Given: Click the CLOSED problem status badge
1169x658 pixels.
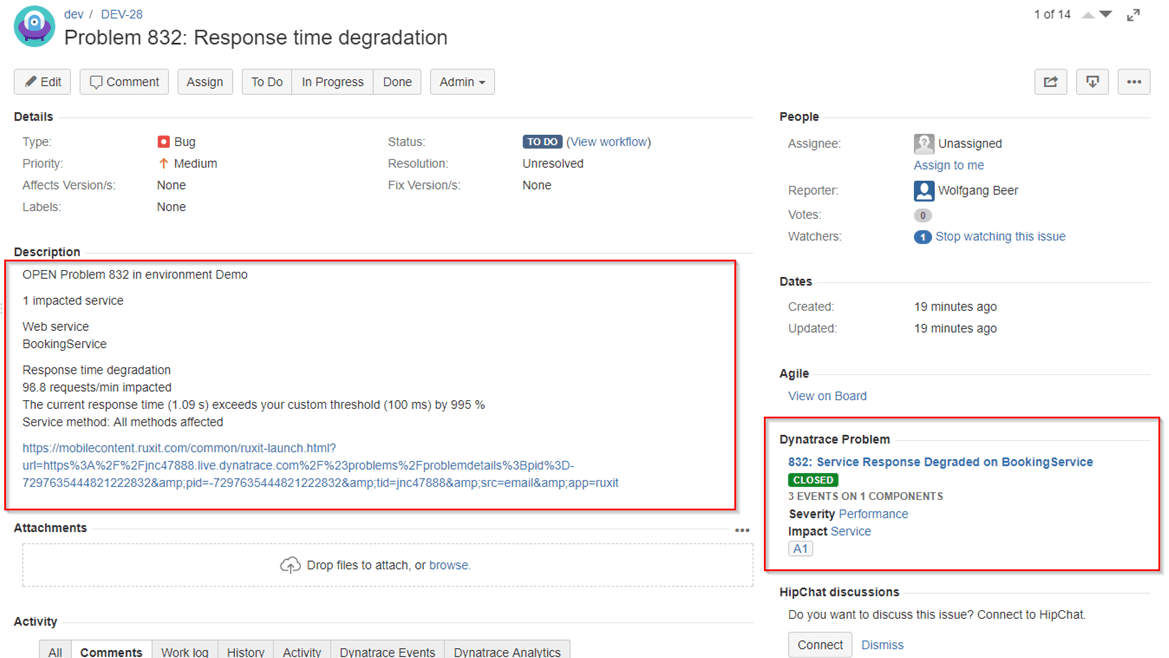Looking at the screenshot, I should tap(813, 480).
